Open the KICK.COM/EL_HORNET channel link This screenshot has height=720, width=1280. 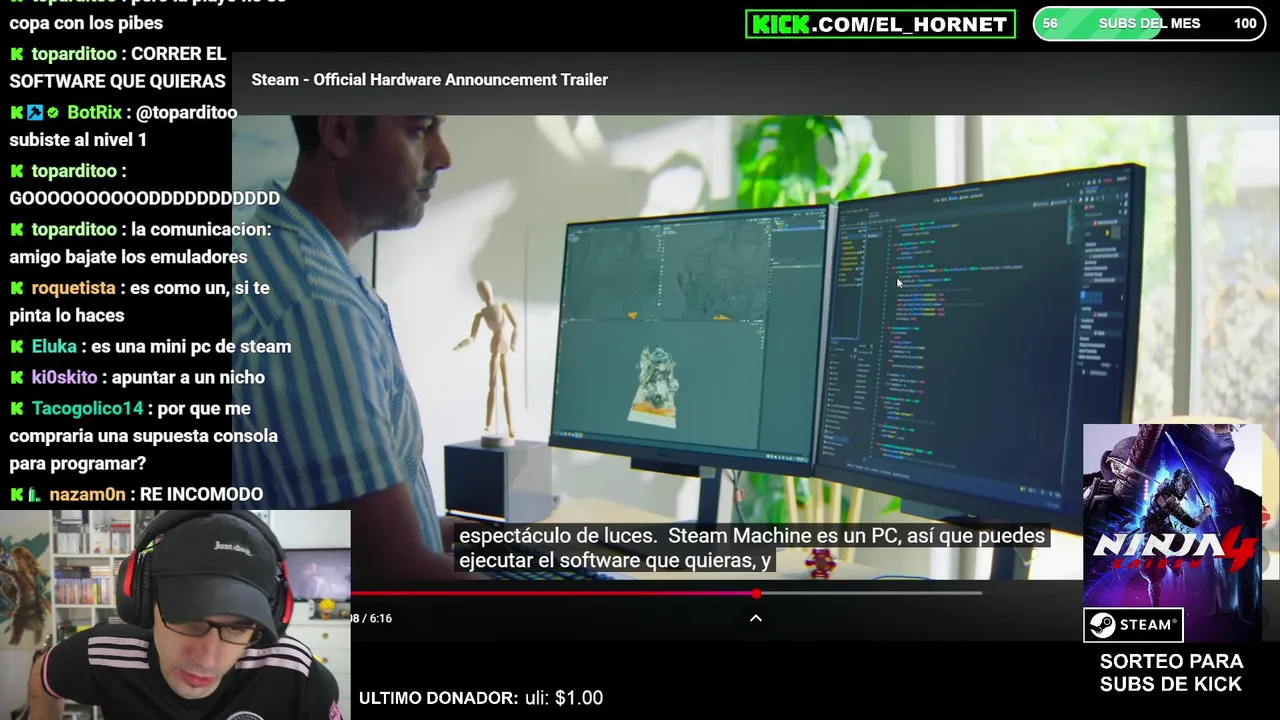pos(880,24)
